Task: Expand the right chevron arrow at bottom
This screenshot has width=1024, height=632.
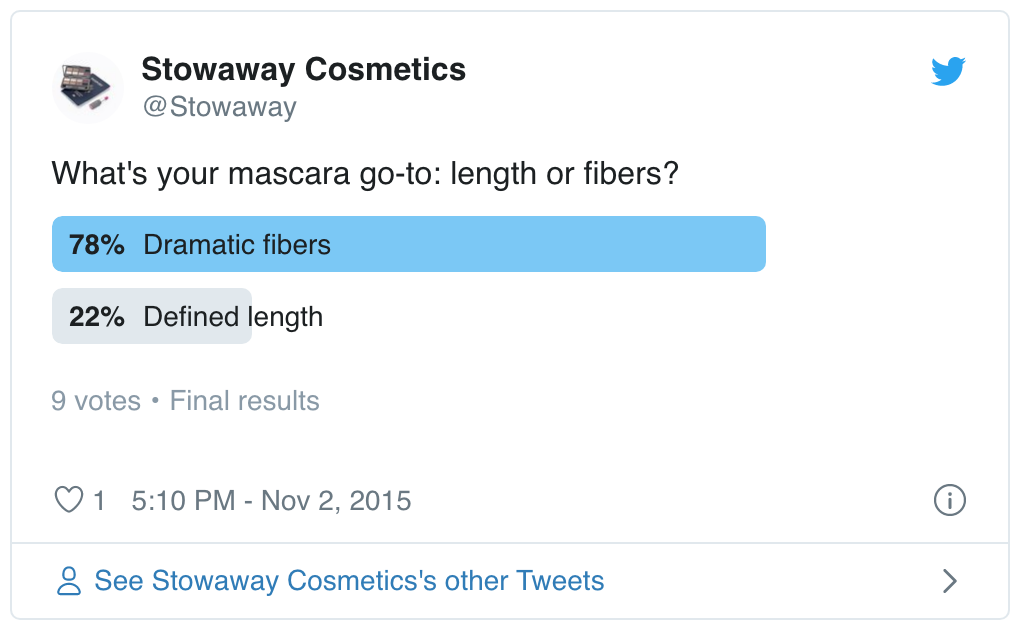Action: click(x=950, y=581)
